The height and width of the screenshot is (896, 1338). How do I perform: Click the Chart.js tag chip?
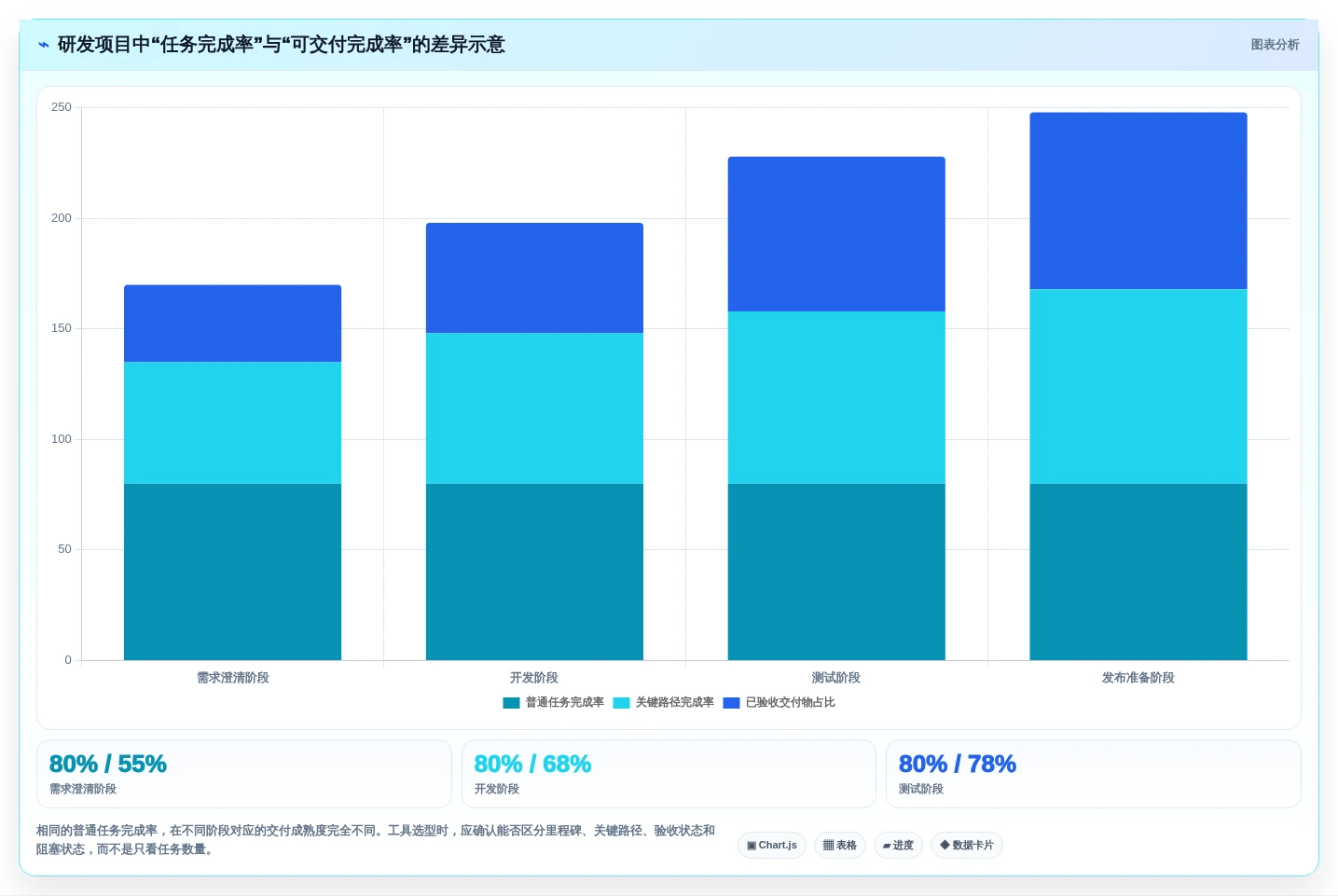[x=772, y=846]
